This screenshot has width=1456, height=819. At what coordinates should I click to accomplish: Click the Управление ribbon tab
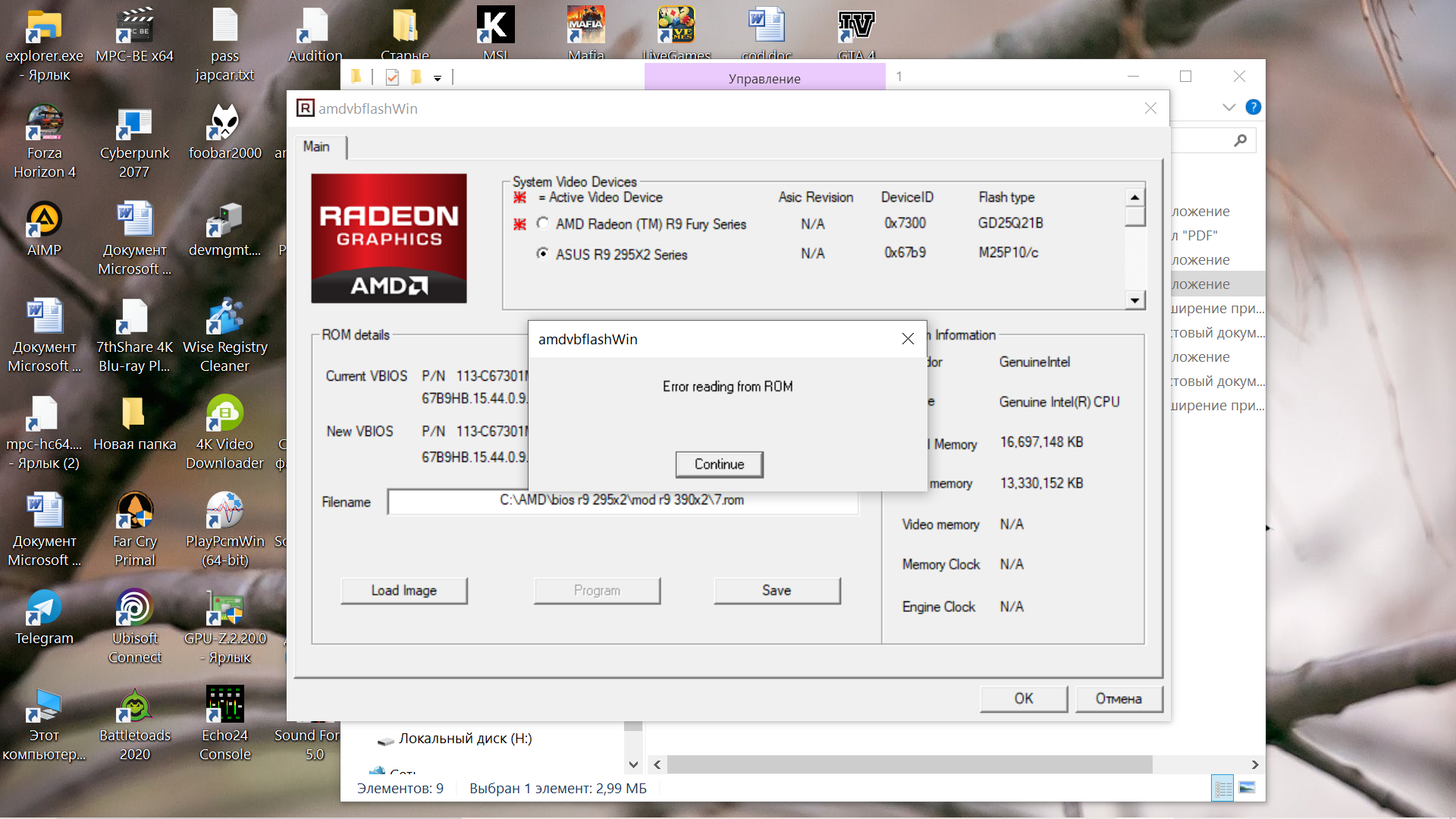click(764, 78)
